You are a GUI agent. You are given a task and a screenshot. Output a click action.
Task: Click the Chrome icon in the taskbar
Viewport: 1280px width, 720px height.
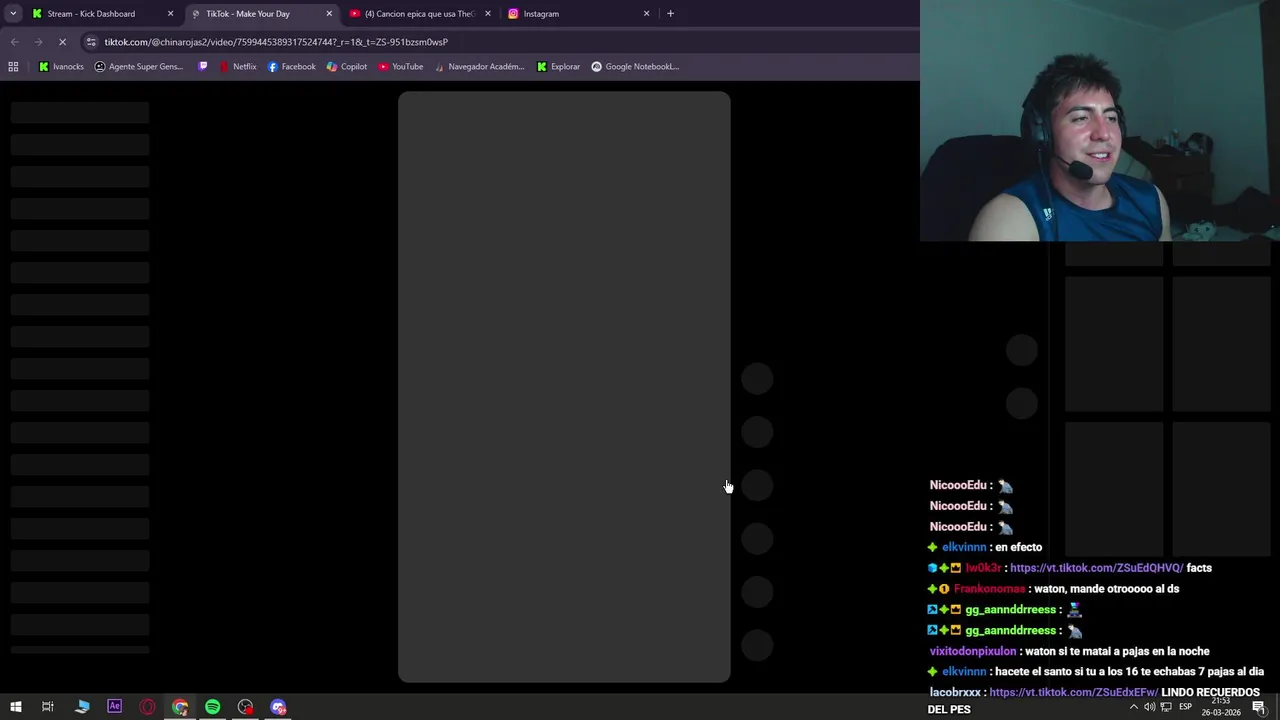pyautogui.click(x=180, y=707)
